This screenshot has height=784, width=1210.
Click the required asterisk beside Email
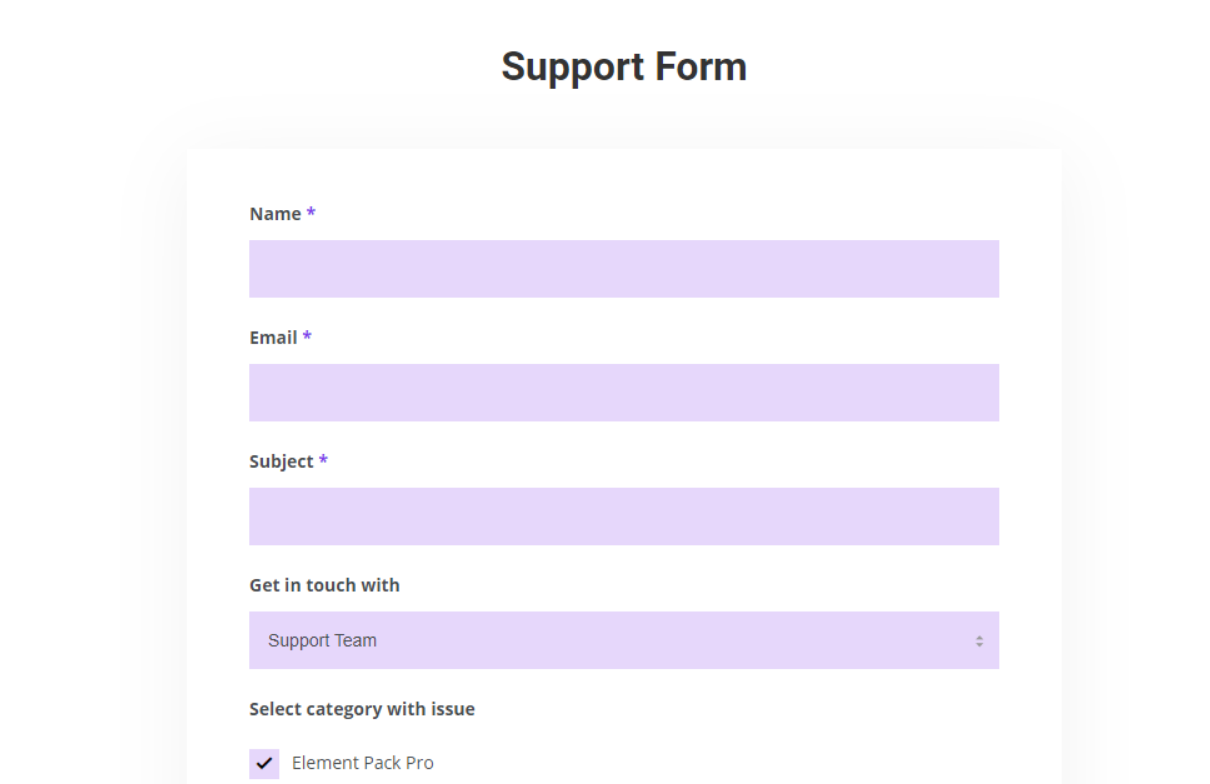(x=307, y=337)
